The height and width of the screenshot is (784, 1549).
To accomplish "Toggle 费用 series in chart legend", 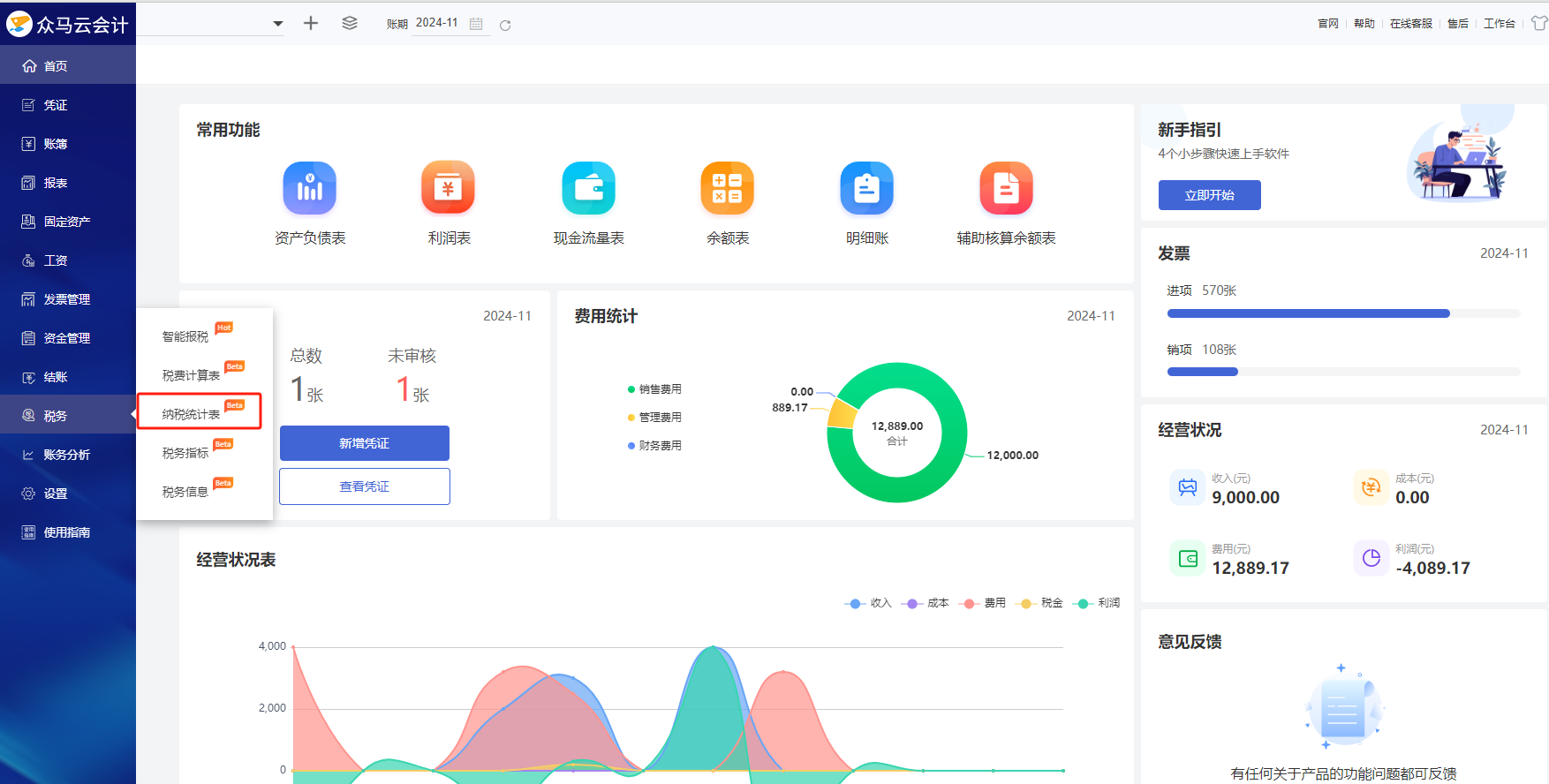I will tap(983, 603).
